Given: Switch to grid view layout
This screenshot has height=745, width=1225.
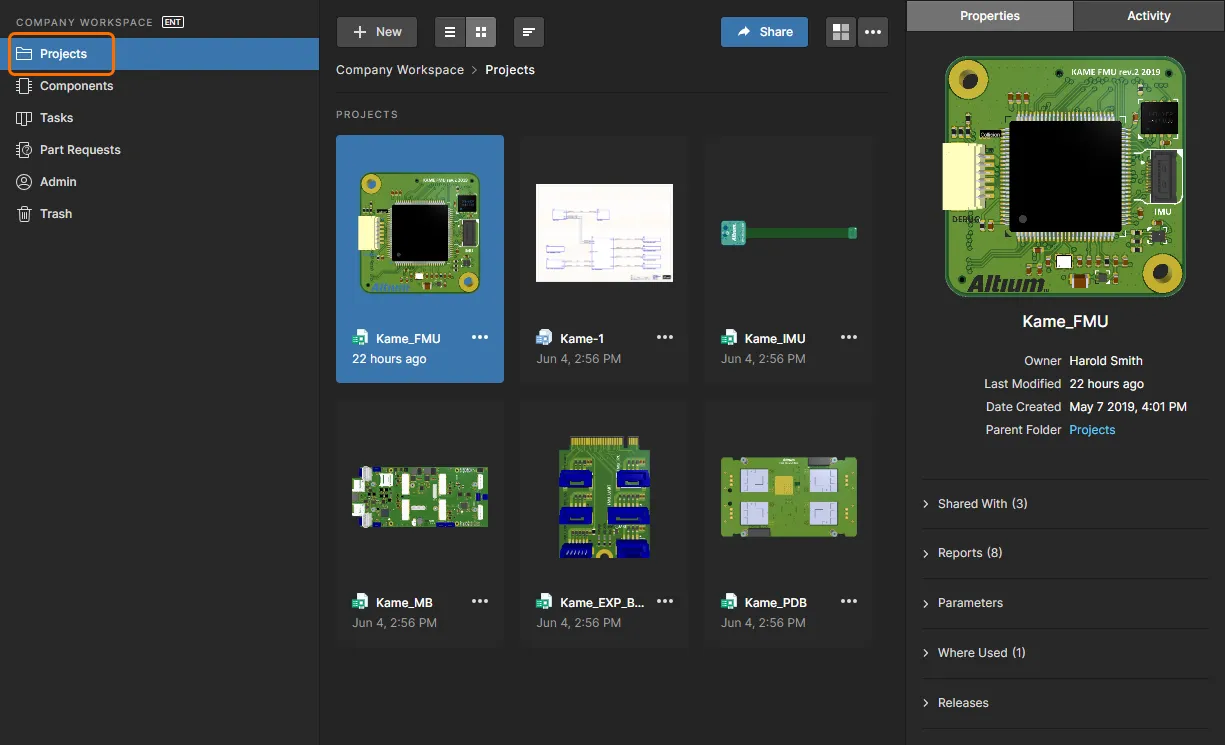Looking at the screenshot, I should point(481,32).
